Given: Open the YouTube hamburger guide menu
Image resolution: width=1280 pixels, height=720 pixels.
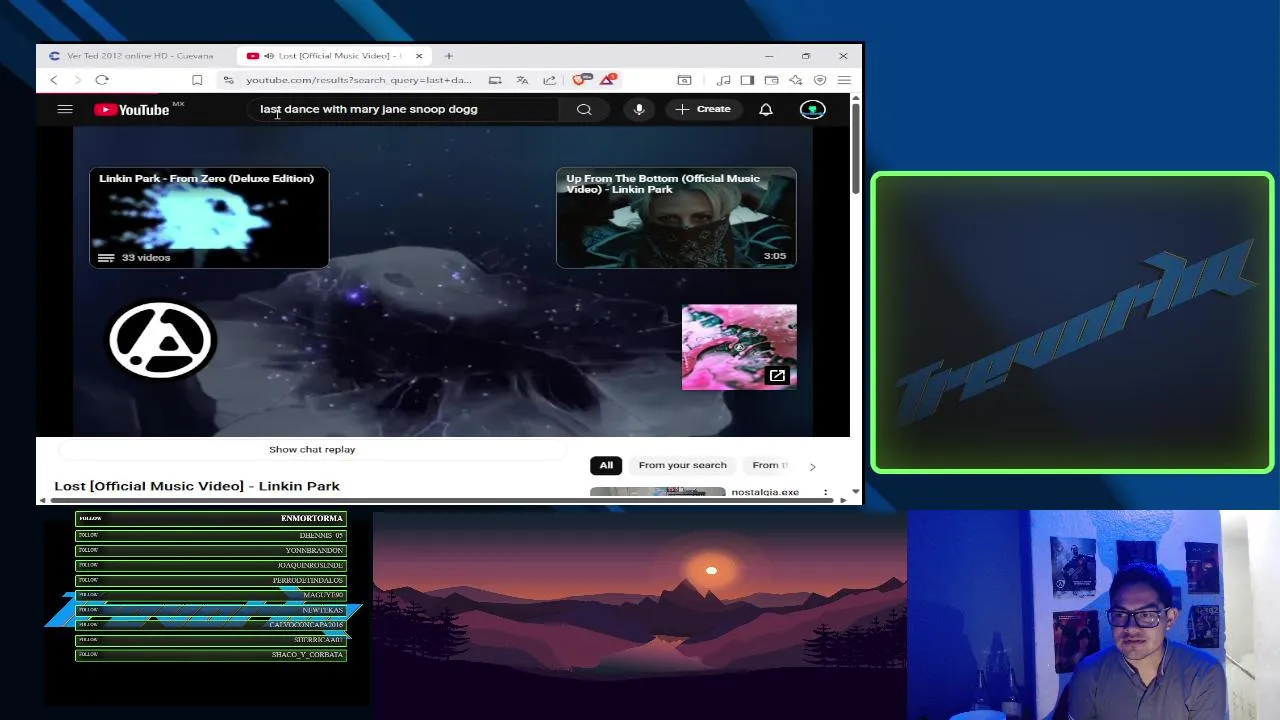Looking at the screenshot, I should click(x=65, y=109).
